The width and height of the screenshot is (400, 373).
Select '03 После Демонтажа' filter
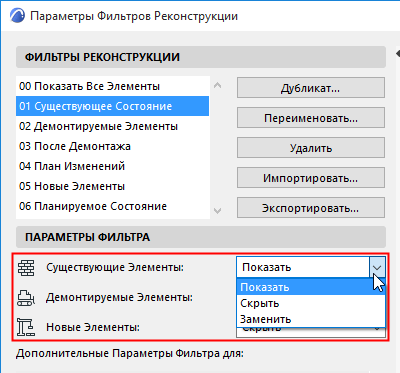pyautogui.click(x=113, y=146)
